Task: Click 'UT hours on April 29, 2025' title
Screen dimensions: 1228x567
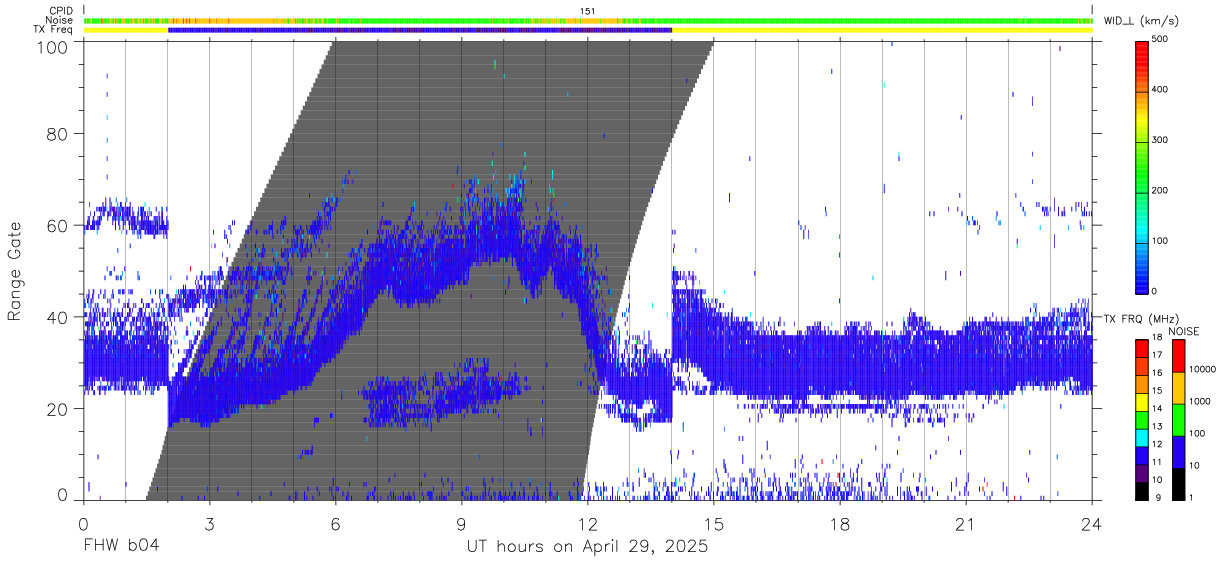Action: [587, 547]
